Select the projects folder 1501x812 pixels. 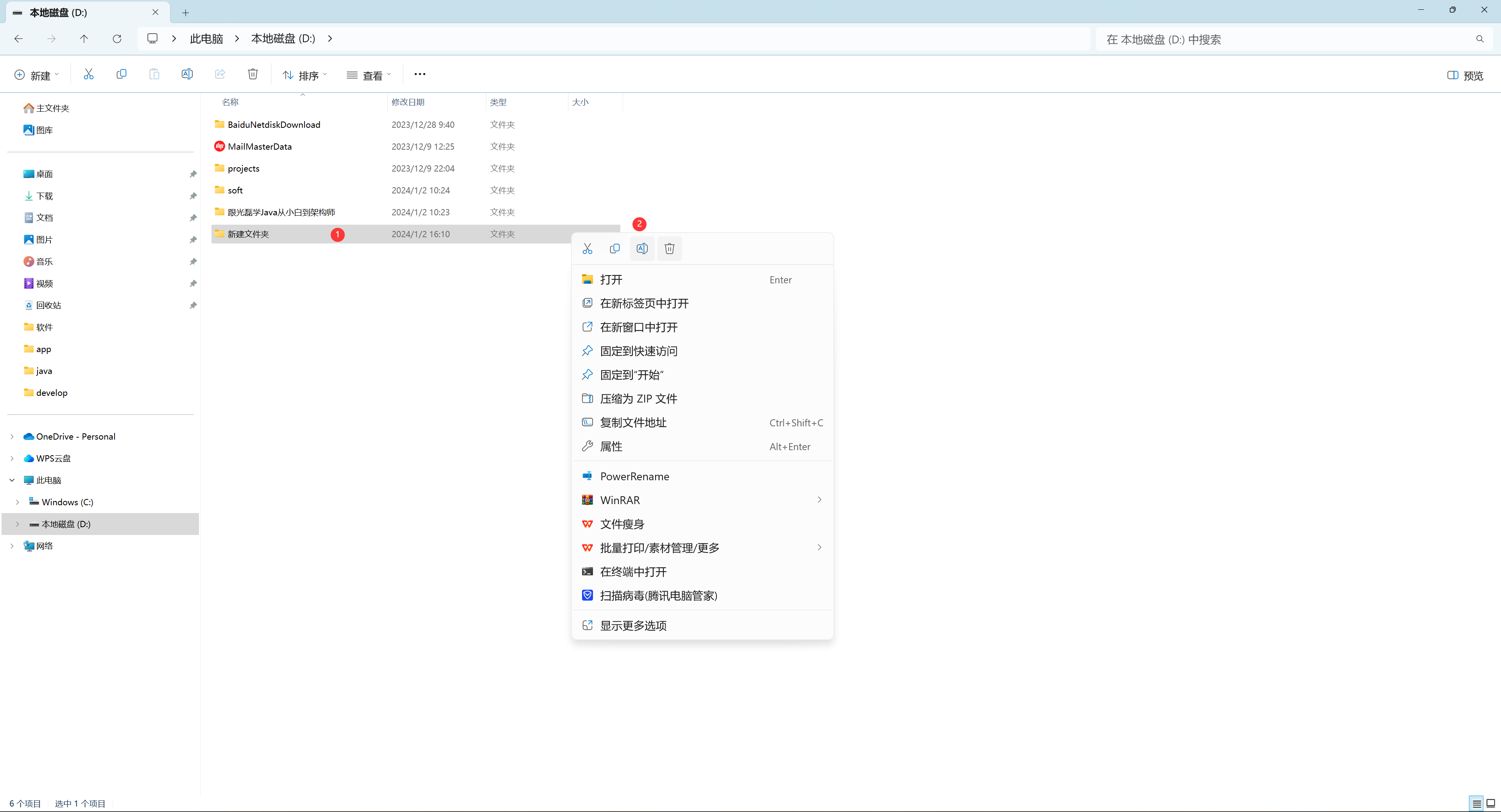[x=416, y=168]
